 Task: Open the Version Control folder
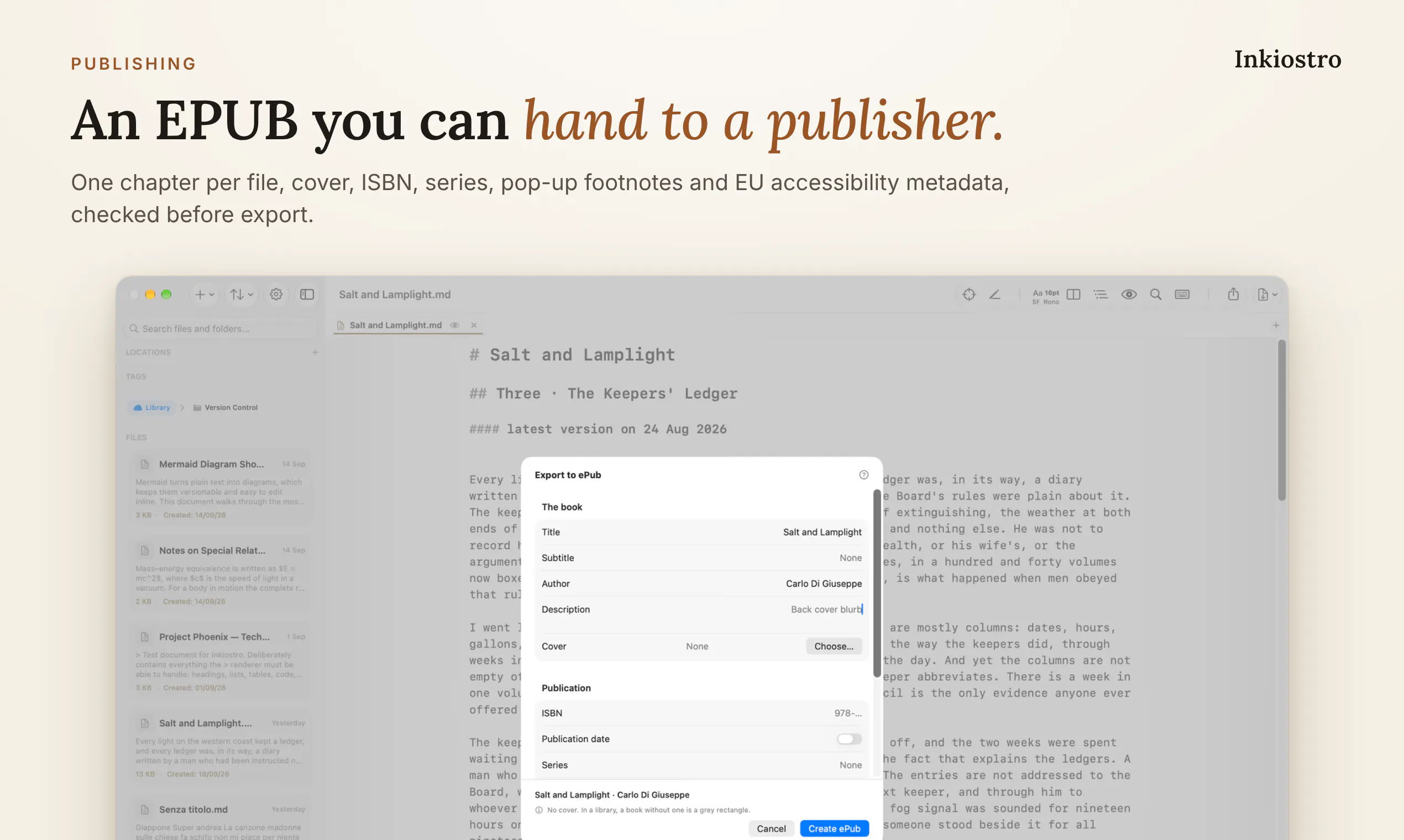tap(226, 407)
